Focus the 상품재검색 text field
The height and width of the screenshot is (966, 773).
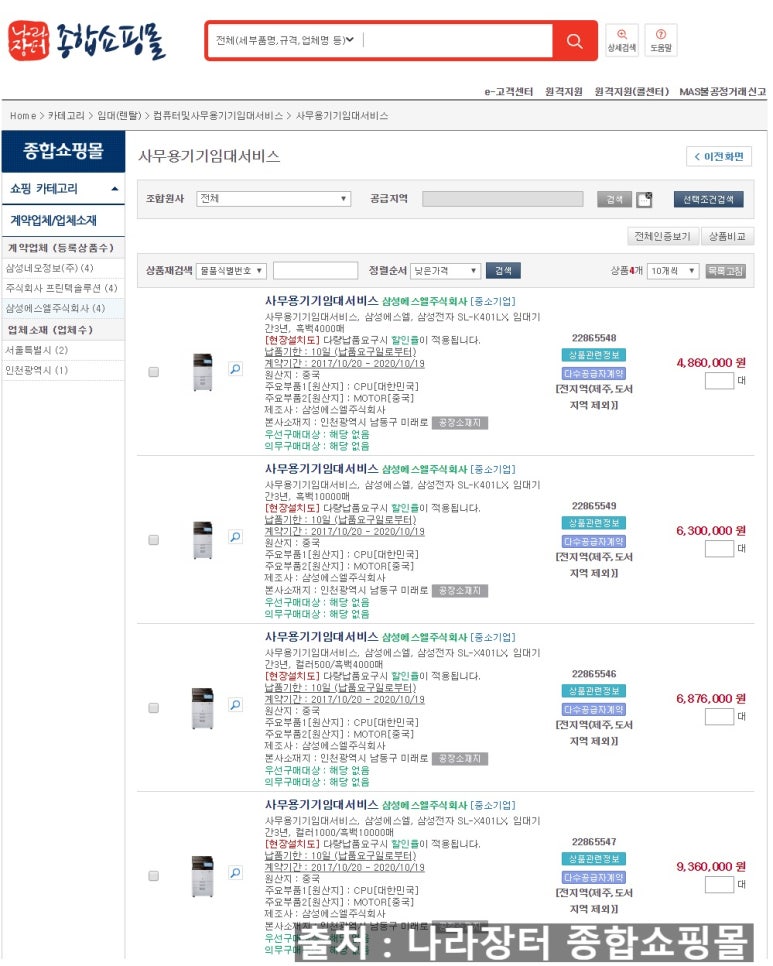(315, 270)
